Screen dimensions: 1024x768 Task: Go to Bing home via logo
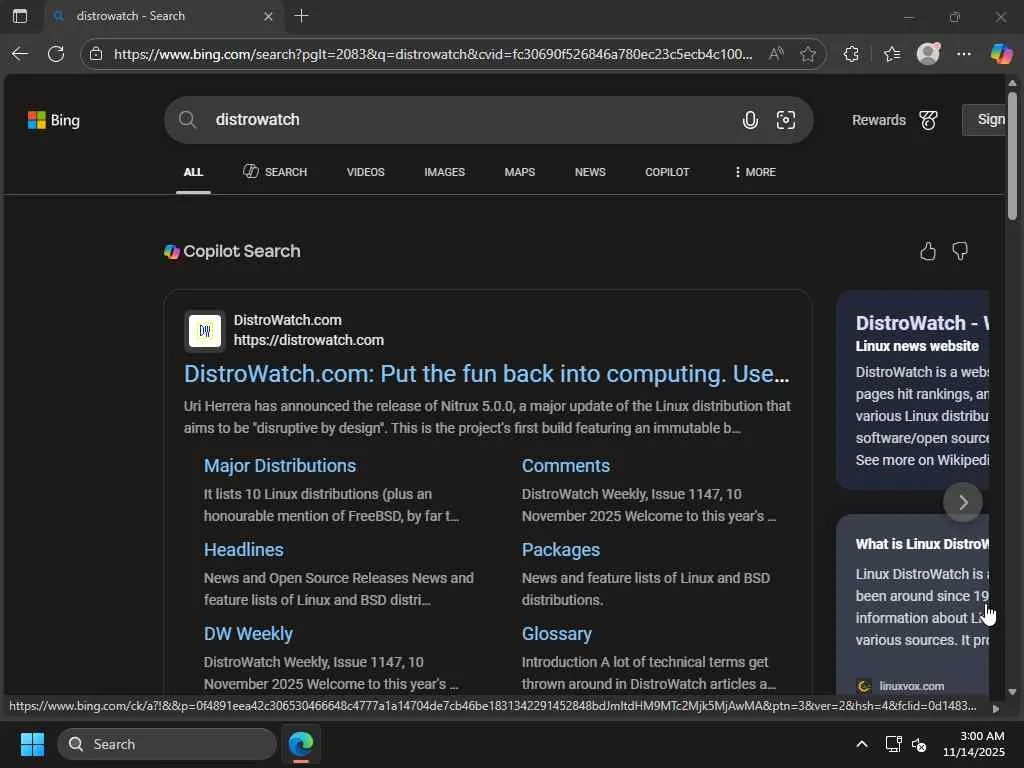click(x=54, y=120)
